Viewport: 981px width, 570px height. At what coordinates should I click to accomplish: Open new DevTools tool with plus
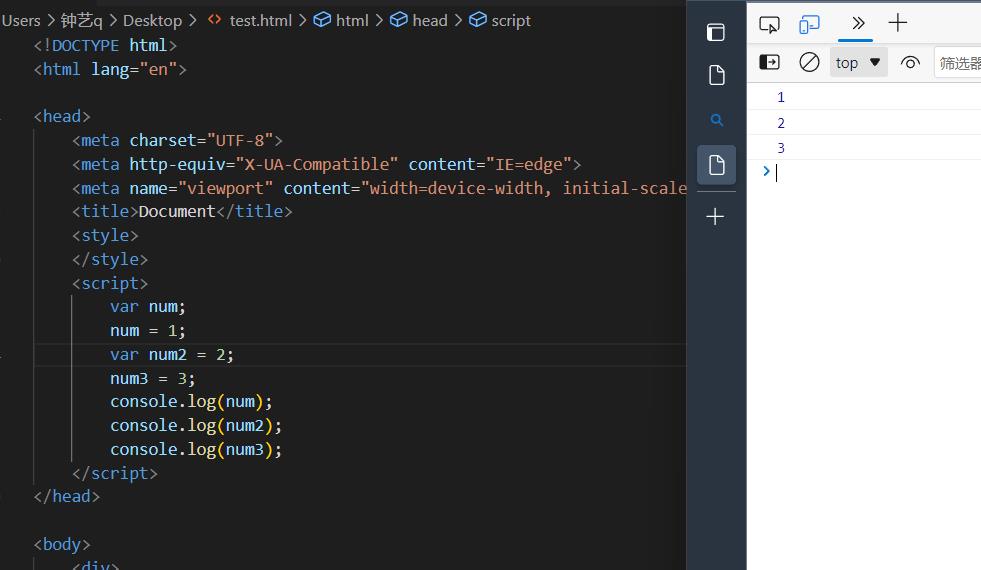(x=898, y=23)
